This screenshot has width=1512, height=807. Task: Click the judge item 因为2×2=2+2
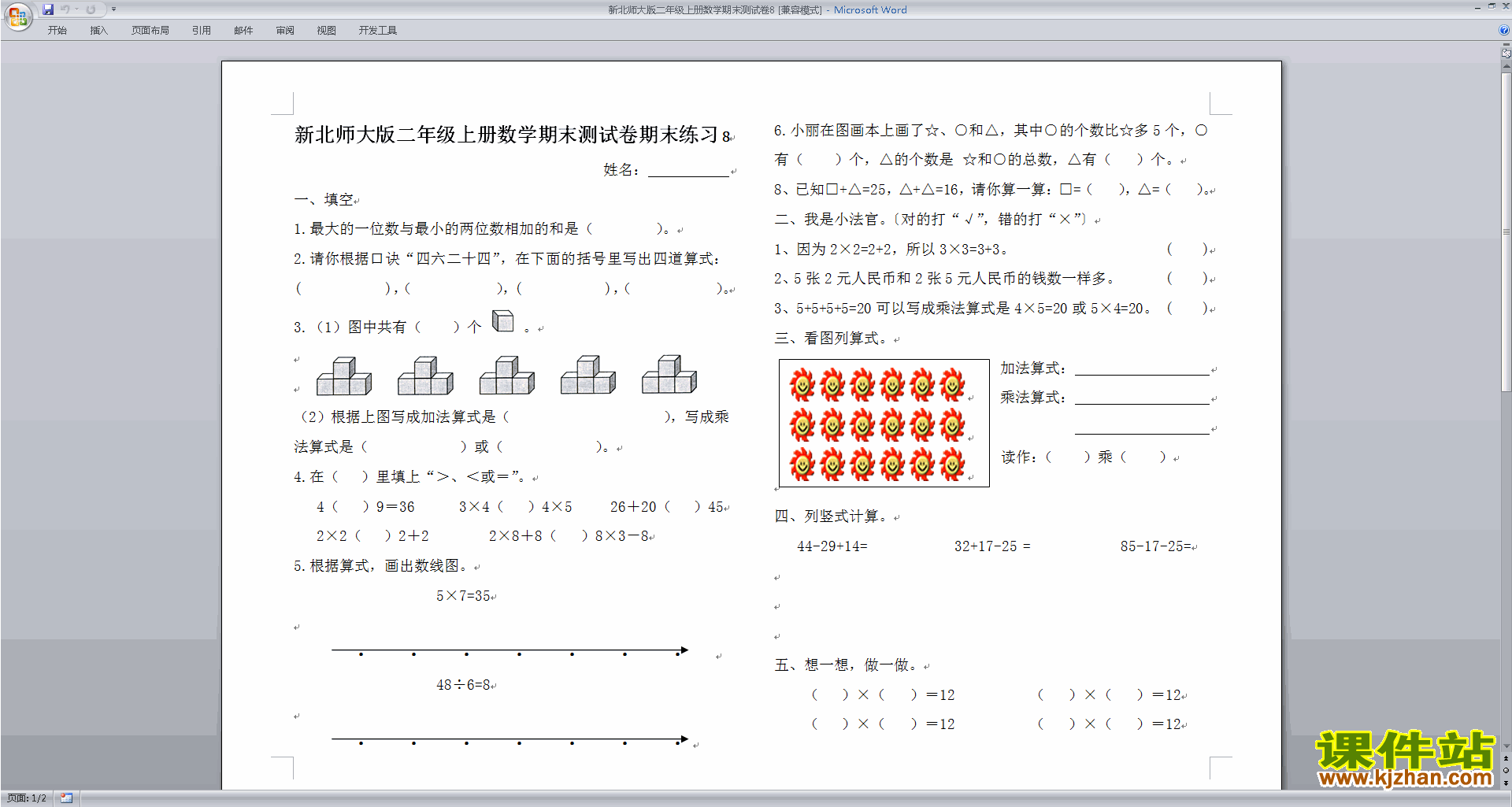point(891,250)
